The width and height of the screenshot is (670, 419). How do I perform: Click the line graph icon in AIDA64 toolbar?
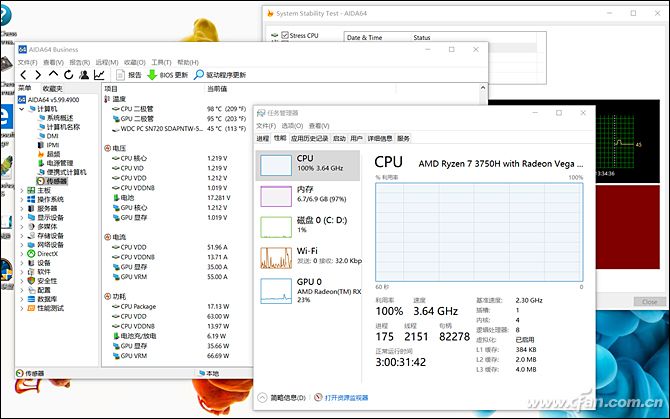(x=99, y=75)
